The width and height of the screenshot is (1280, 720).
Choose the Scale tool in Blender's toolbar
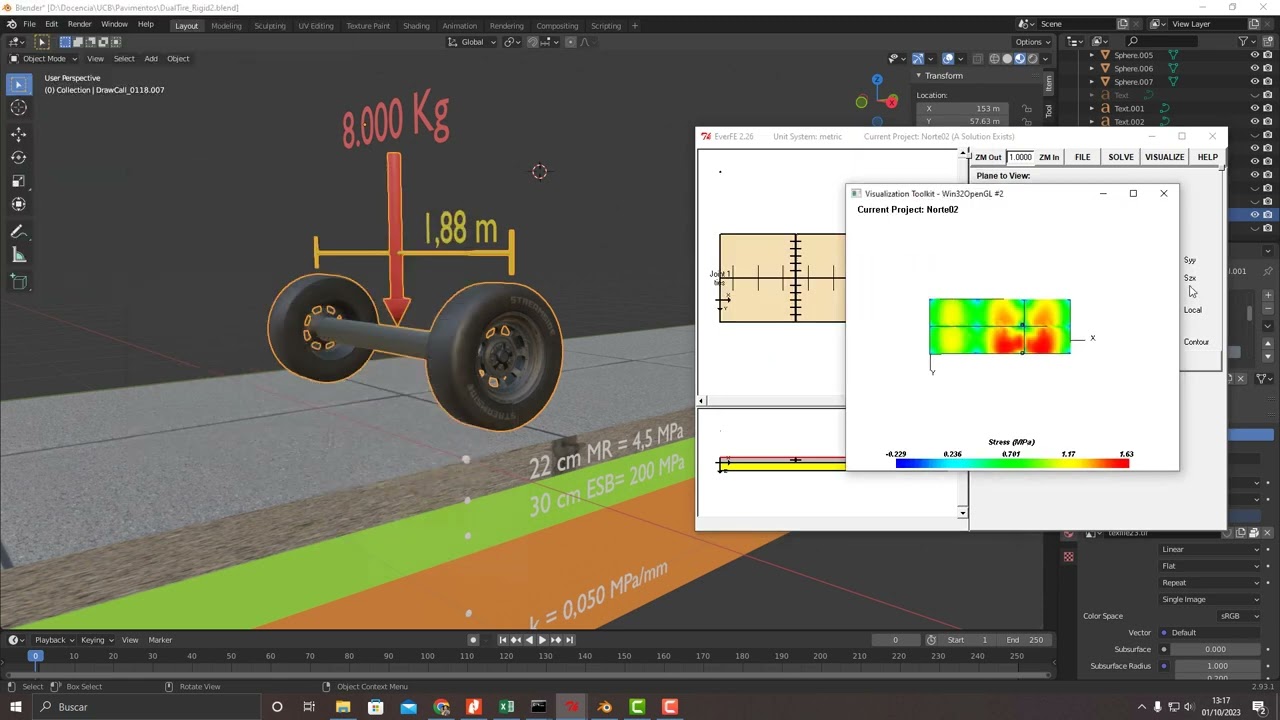(x=18, y=181)
